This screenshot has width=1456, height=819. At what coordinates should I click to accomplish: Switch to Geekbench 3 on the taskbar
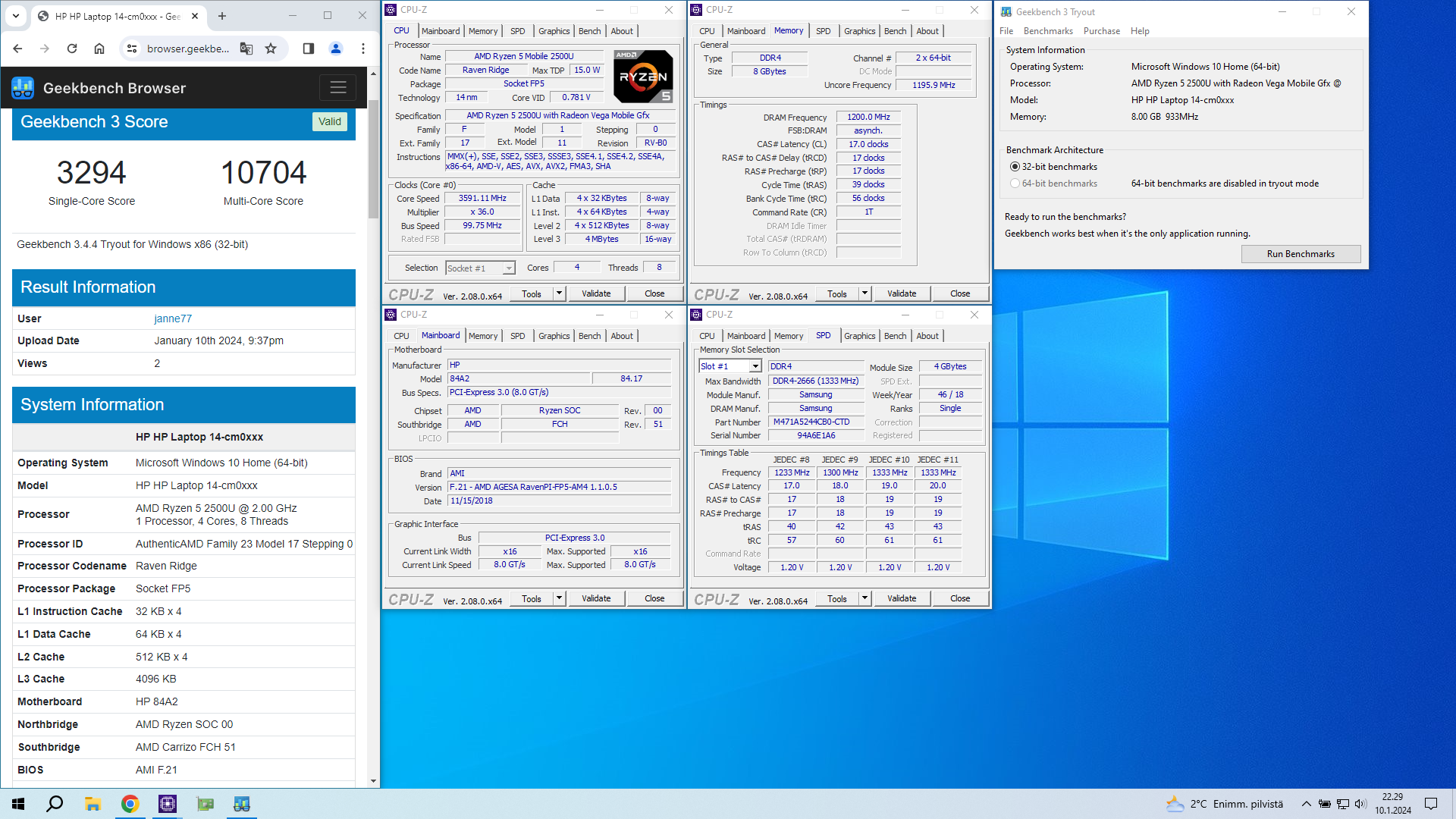(x=242, y=804)
